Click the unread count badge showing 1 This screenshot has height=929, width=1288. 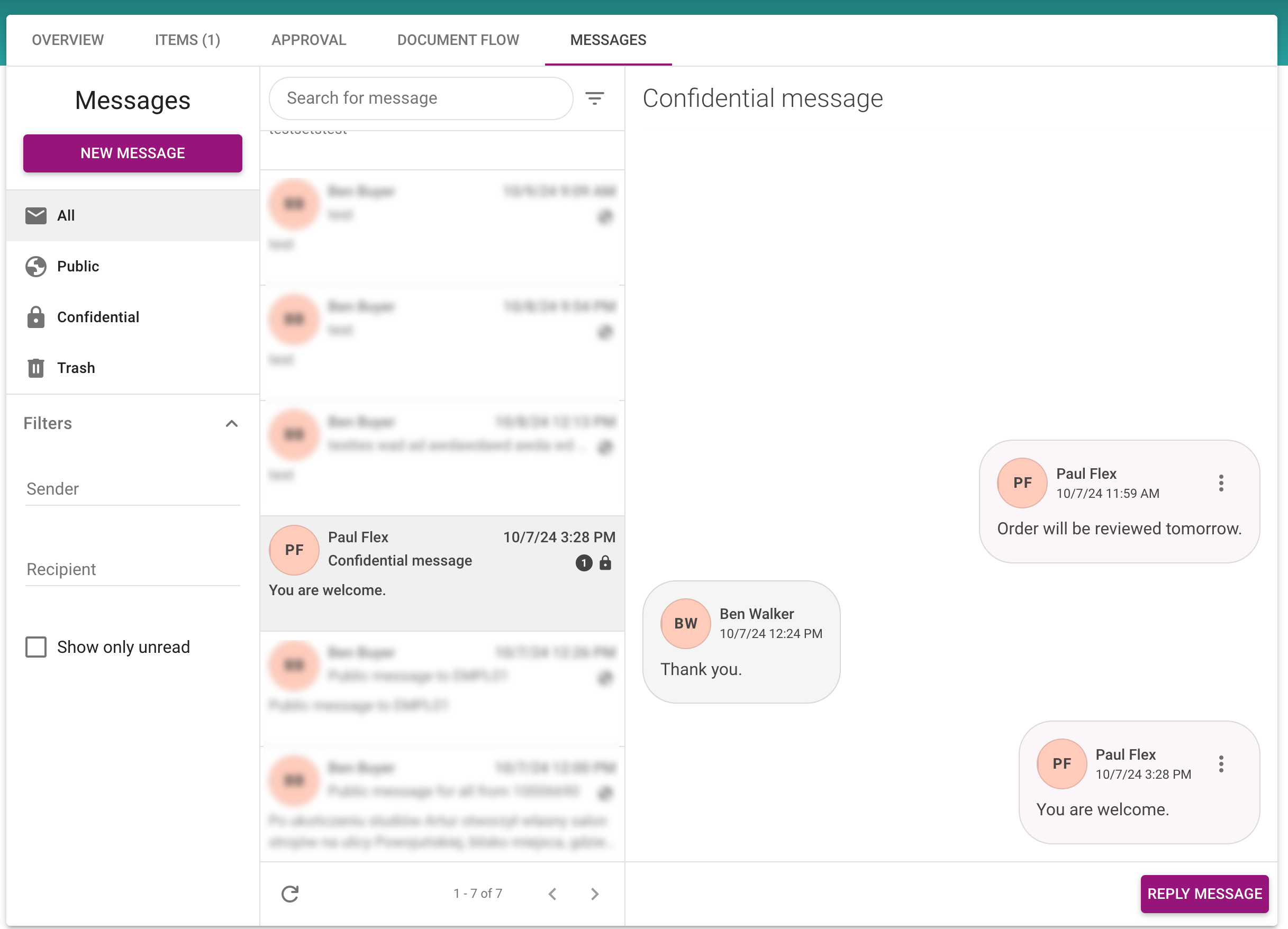pos(583,563)
